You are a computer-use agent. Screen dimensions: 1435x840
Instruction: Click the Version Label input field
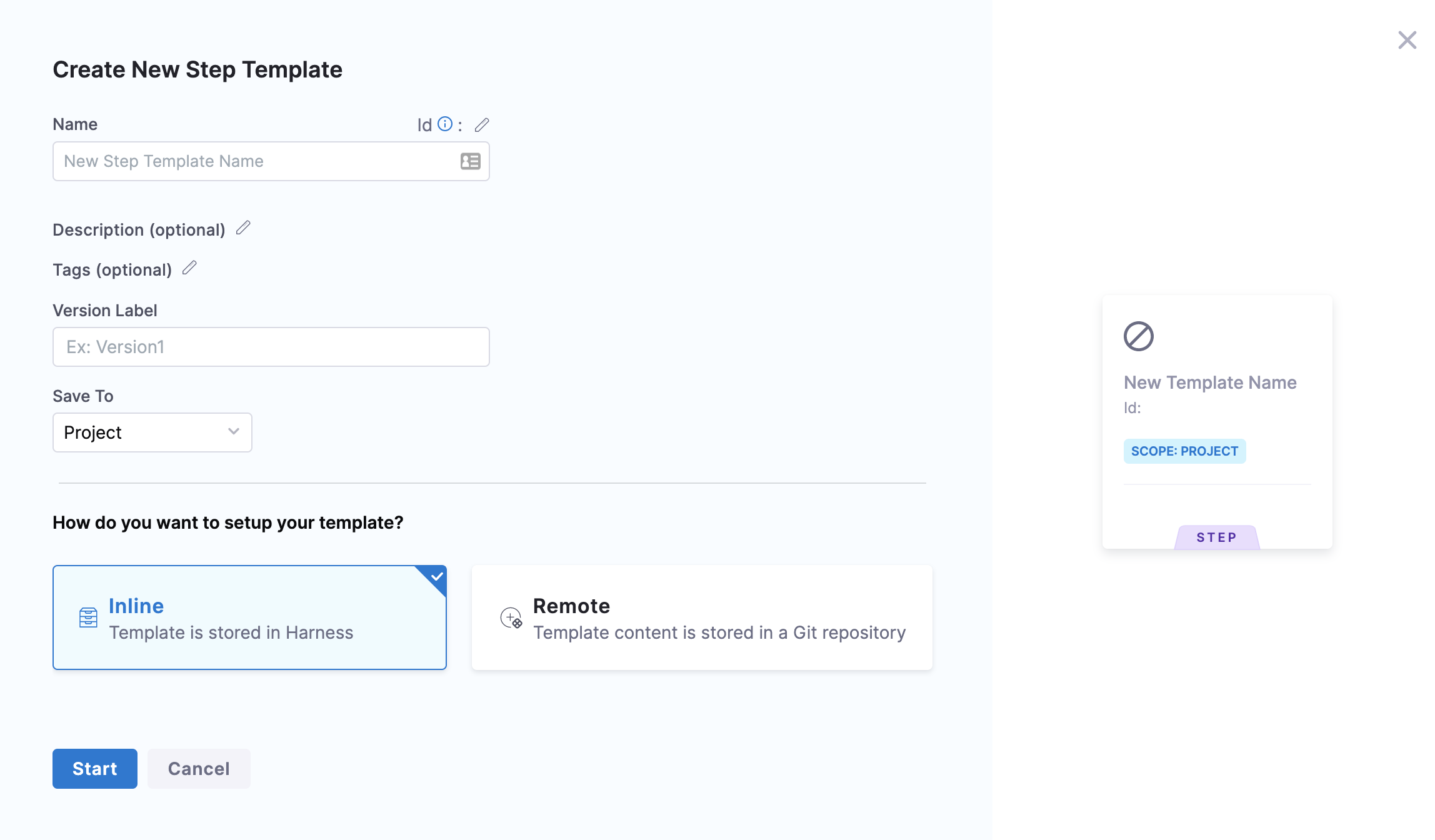tap(271, 347)
